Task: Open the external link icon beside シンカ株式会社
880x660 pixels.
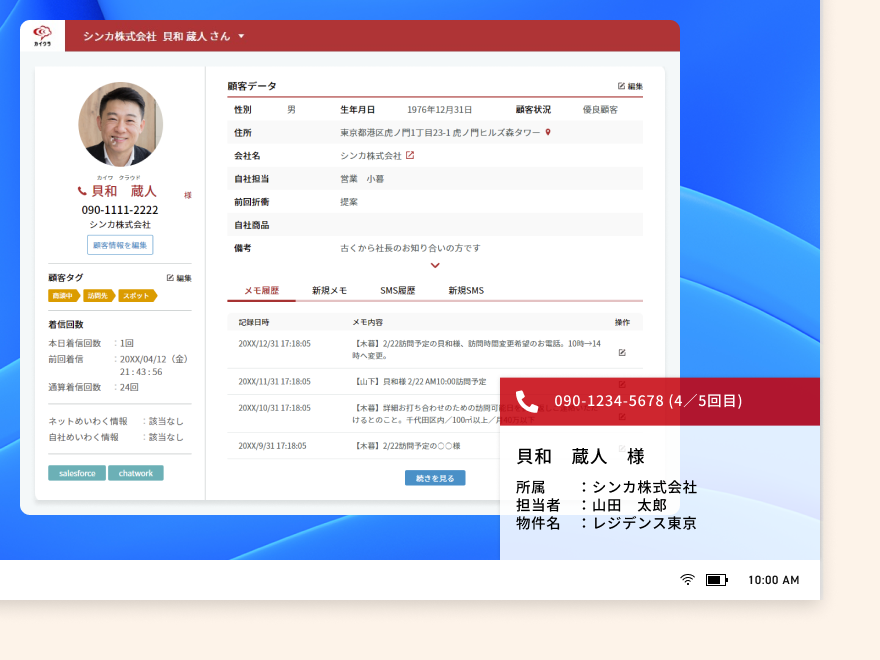Action: click(x=410, y=155)
